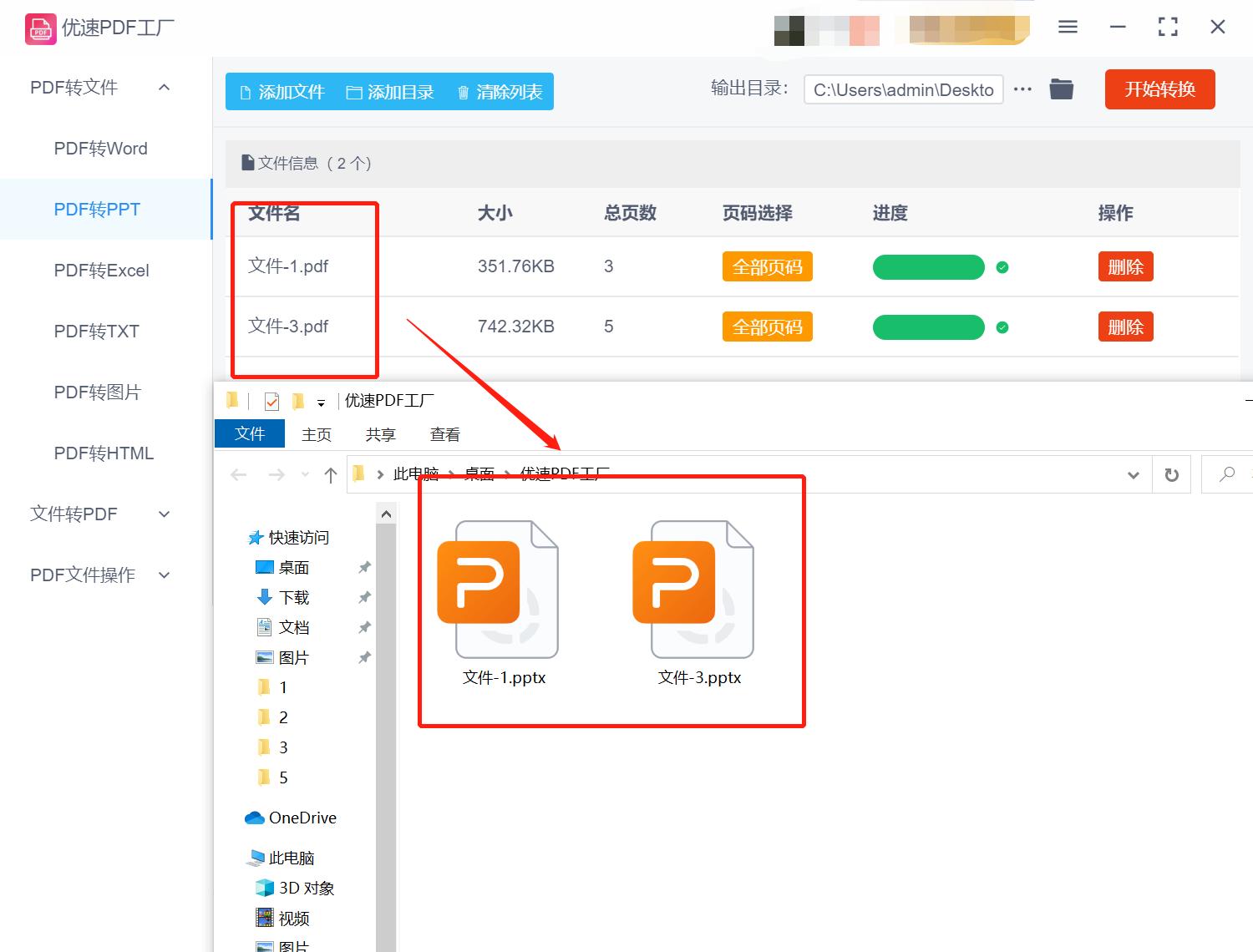Click the 添加目录 (Add Folder) icon
Screen dimensions: 1253x952
(x=354, y=92)
